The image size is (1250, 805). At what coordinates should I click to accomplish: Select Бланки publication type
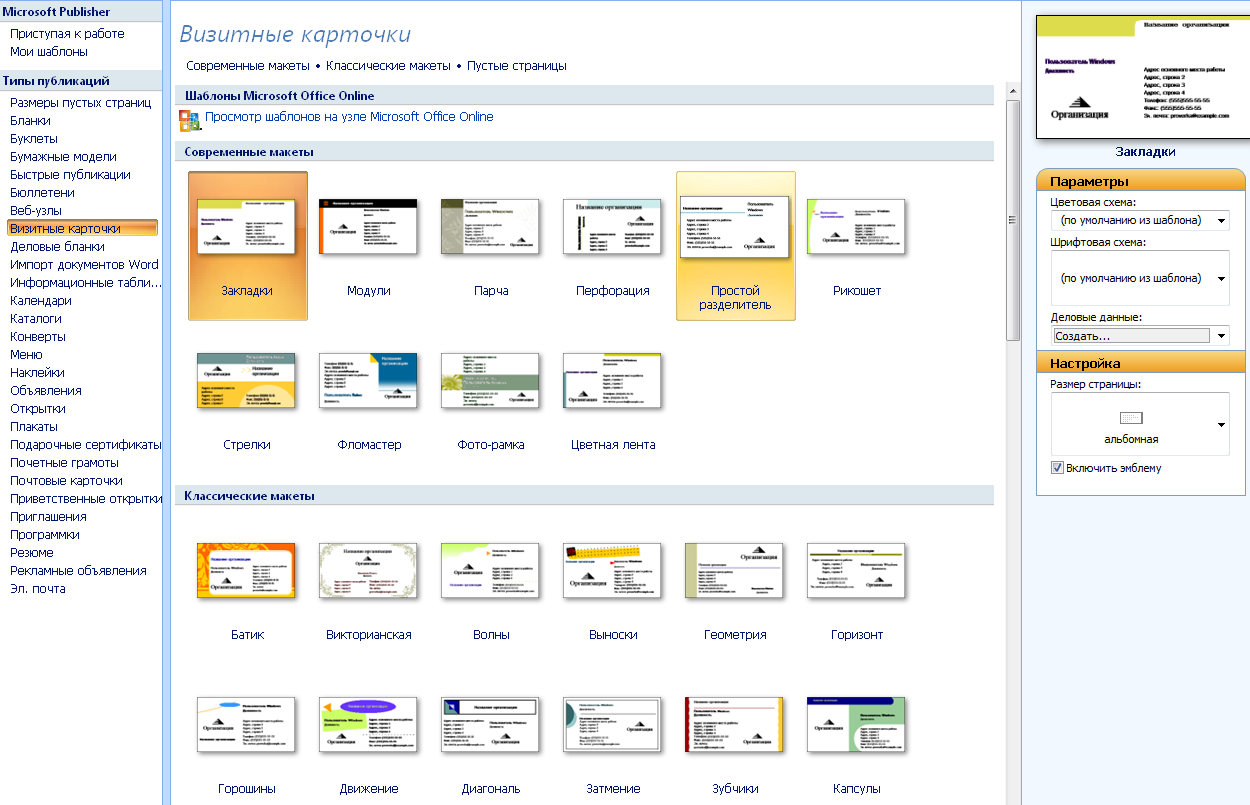click(x=30, y=121)
